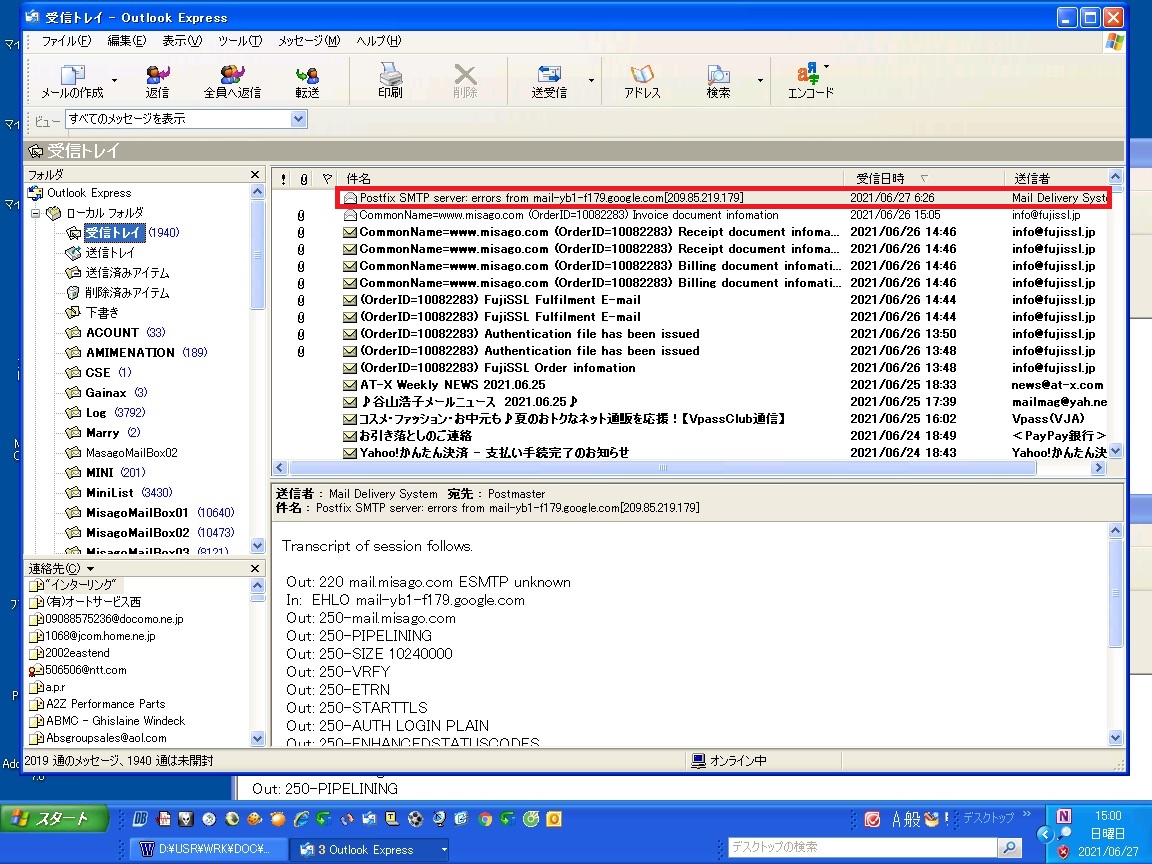Open the メッセージ(M) menu
Screen dimensions: 1152x864
coord(309,41)
